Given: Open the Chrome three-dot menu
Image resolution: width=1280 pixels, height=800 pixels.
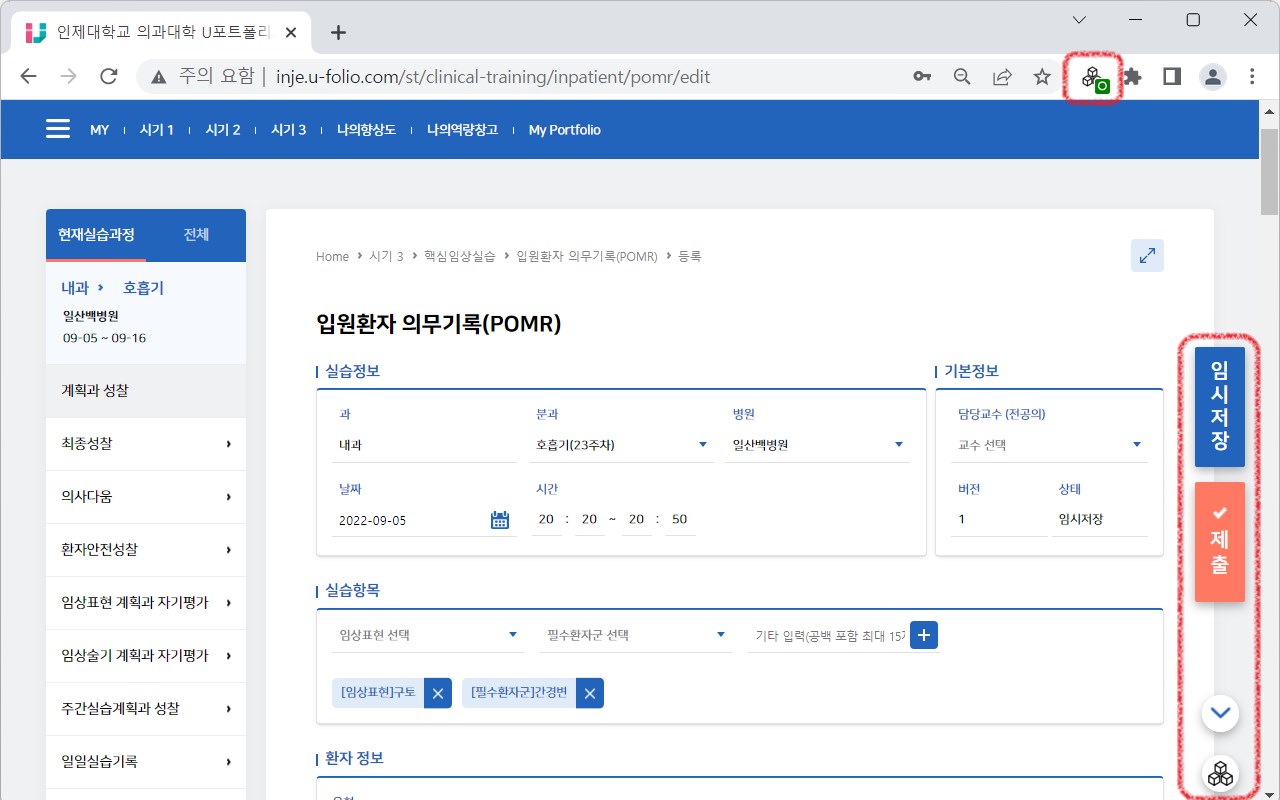Looking at the screenshot, I should [x=1252, y=77].
